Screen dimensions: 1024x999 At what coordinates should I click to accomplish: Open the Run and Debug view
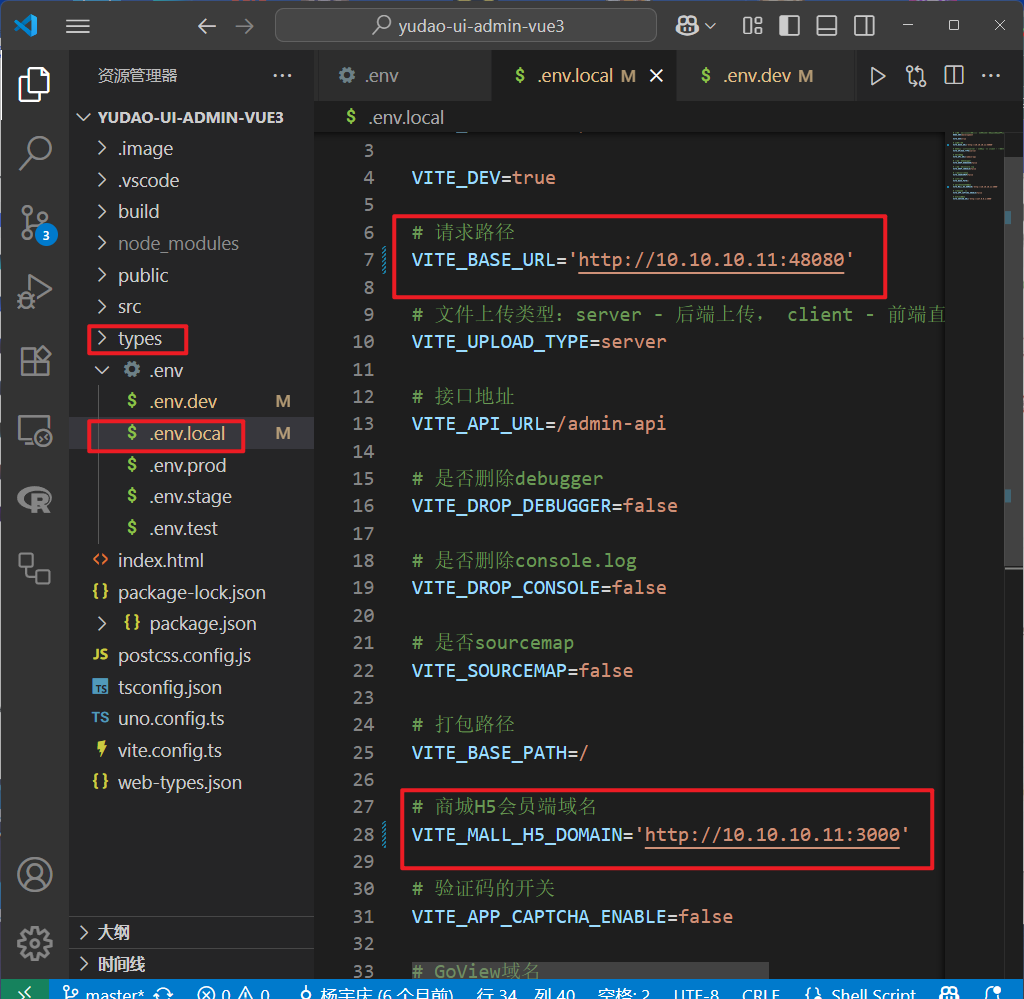point(35,292)
